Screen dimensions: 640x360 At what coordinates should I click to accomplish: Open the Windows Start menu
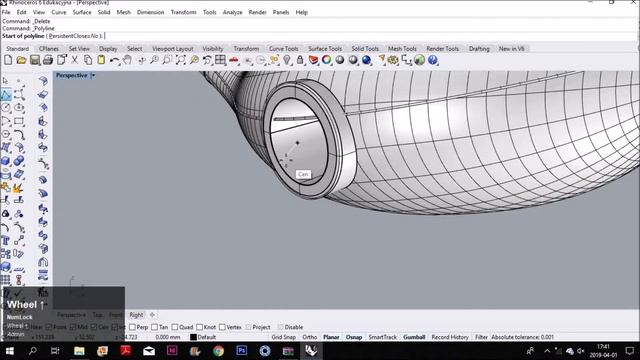9,351
